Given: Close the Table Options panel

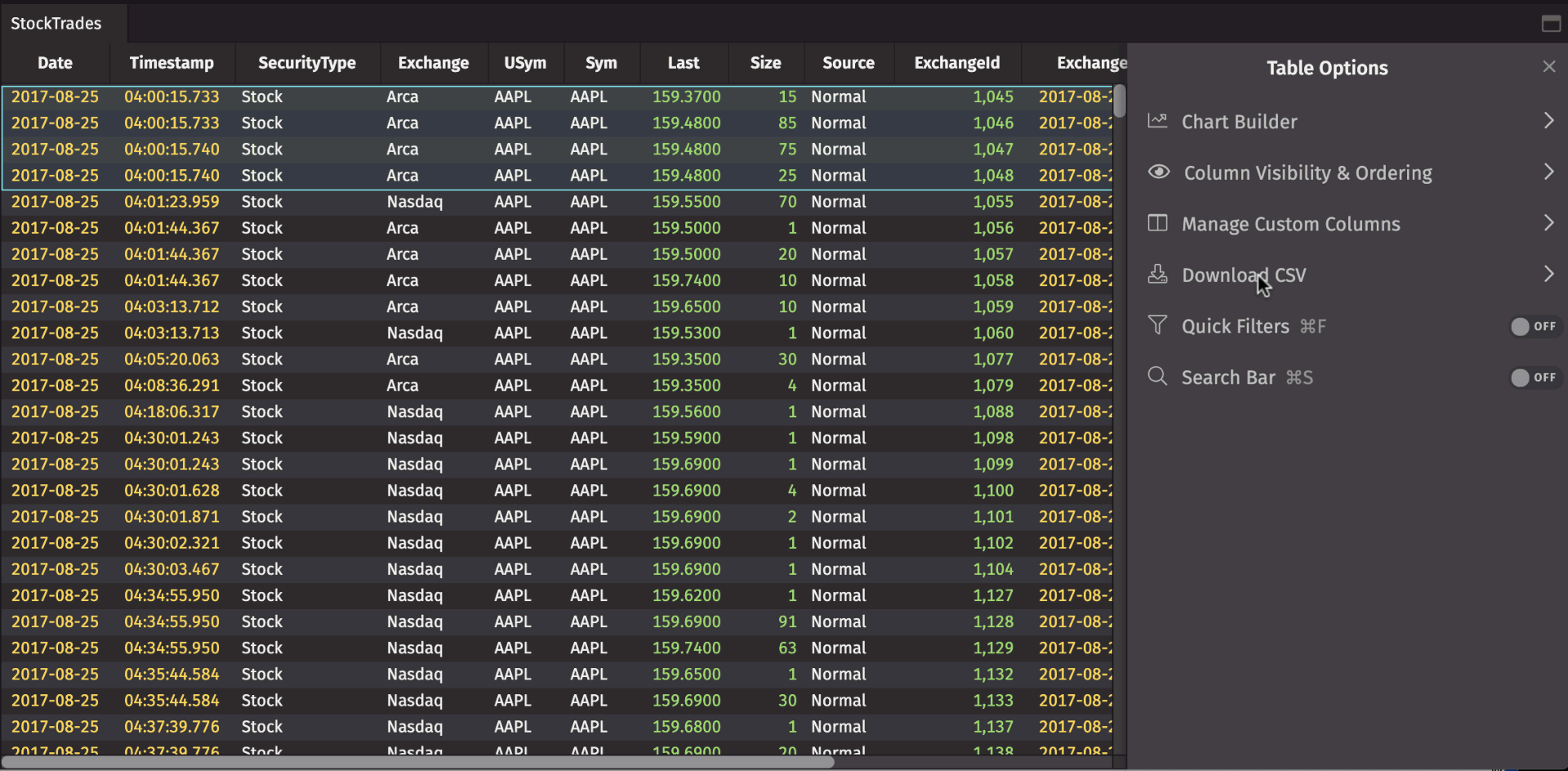Looking at the screenshot, I should click(1548, 67).
